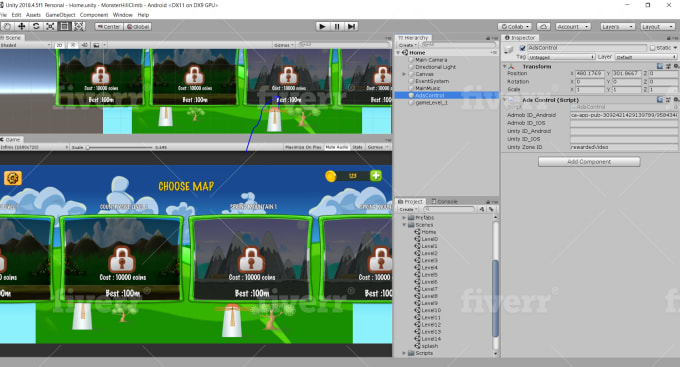Viewport: 680px width, 367px height.
Task: Open the Component menu
Action: click(x=94, y=15)
